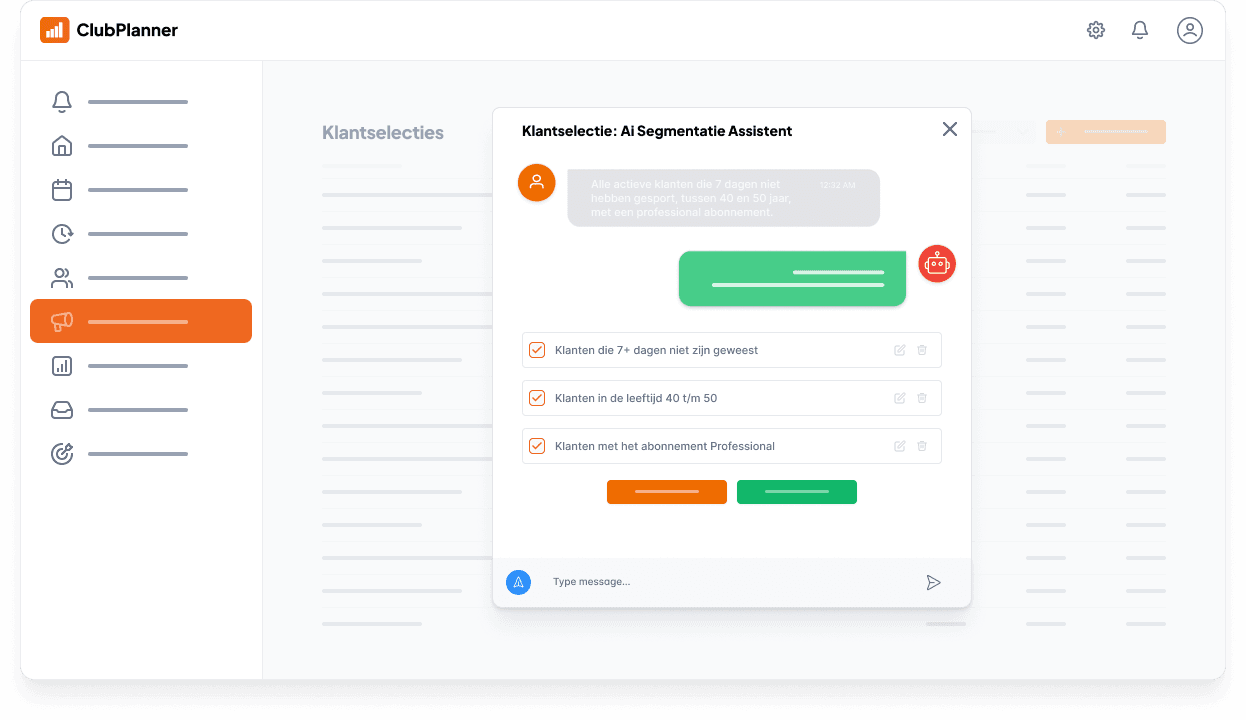Viewport: 1246px width, 720px height.
Task: Uncheck 'Klanten die 7+ dagen niet zijn geweest'
Action: click(x=537, y=350)
